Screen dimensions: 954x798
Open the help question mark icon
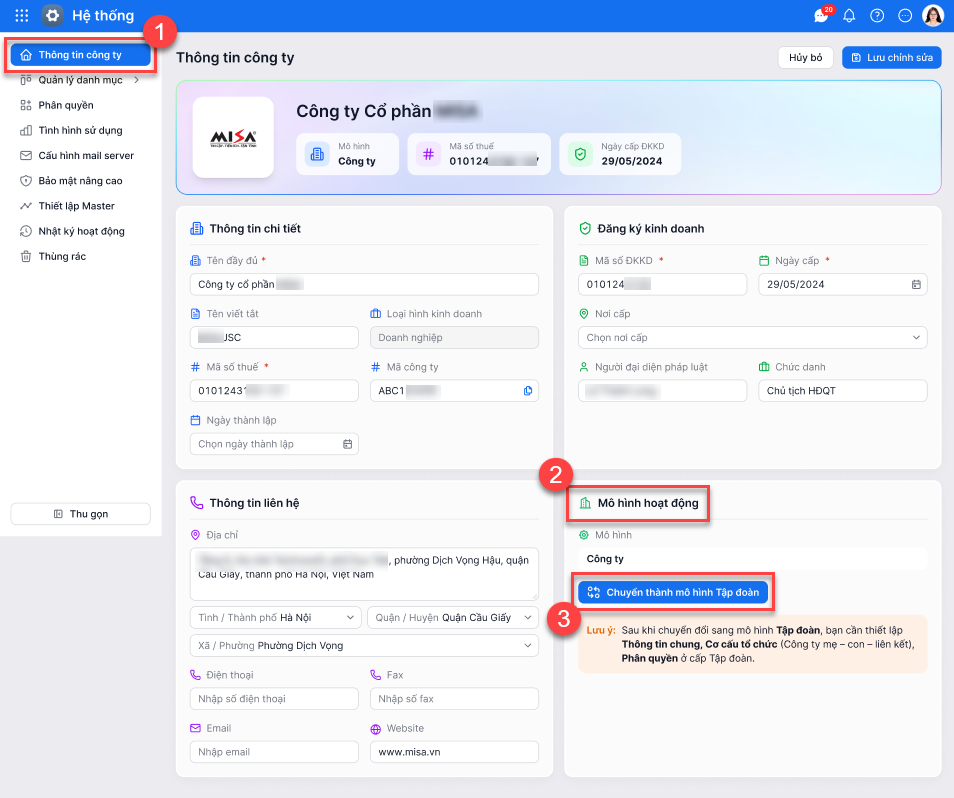877,16
